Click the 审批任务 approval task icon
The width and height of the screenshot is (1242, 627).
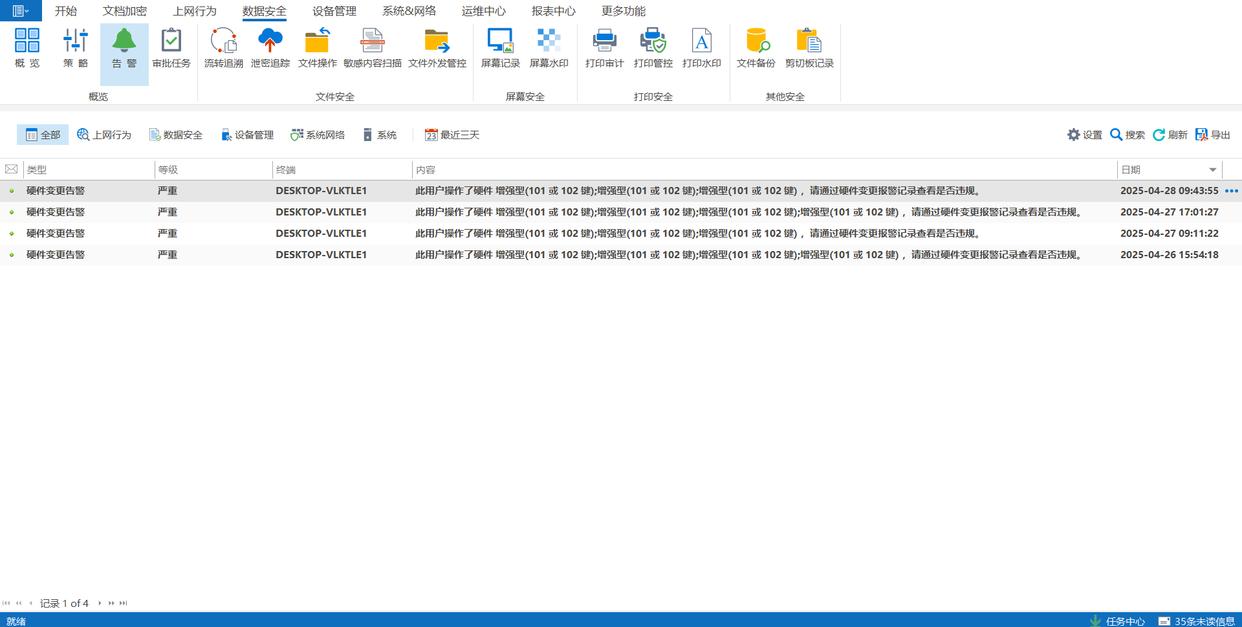(x=171, y=49)
